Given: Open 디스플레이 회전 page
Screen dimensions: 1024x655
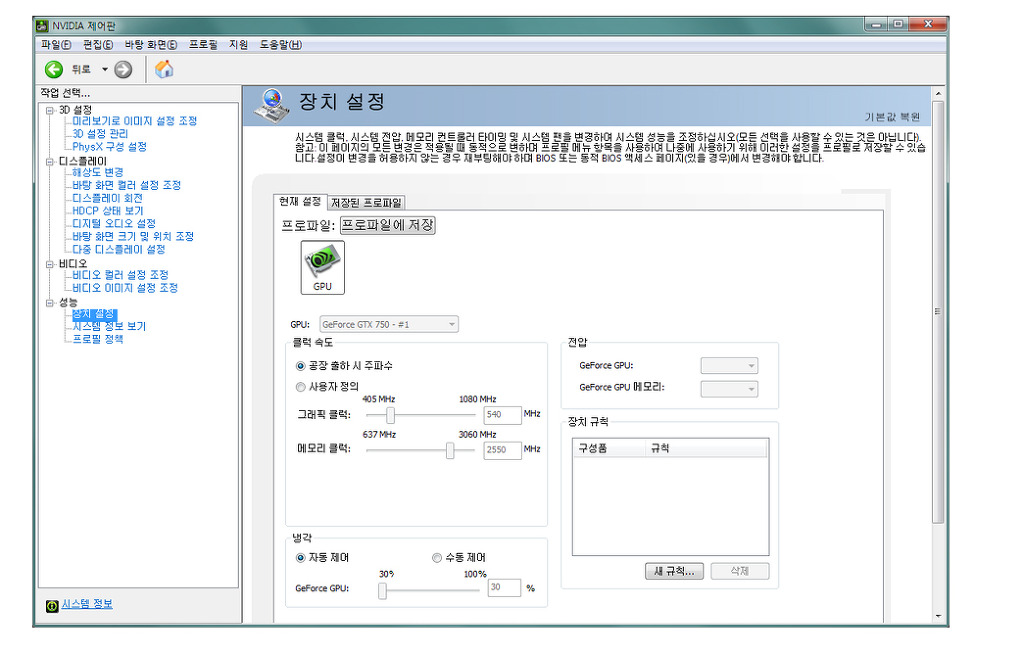Looking at the screenshot, I should [x=107, y=198].
